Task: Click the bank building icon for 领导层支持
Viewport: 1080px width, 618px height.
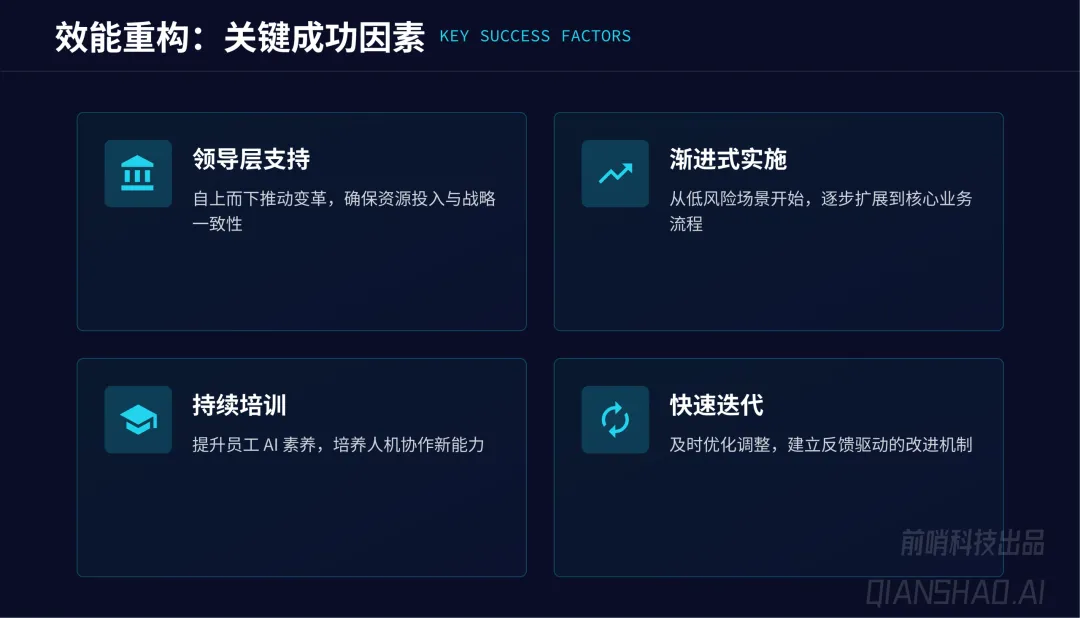Action: tap(138, 173)
